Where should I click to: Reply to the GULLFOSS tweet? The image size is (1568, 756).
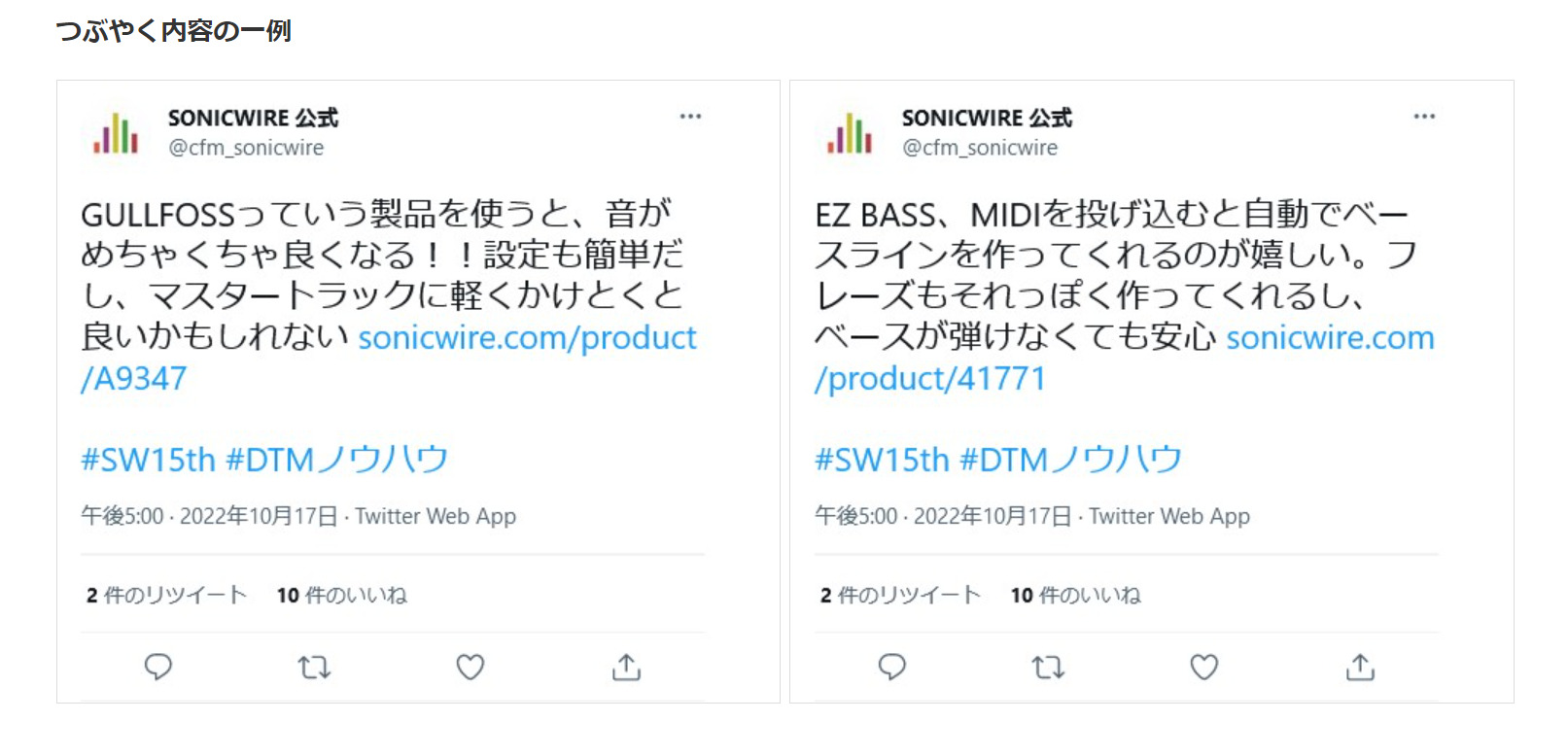[x=157, y=667]
